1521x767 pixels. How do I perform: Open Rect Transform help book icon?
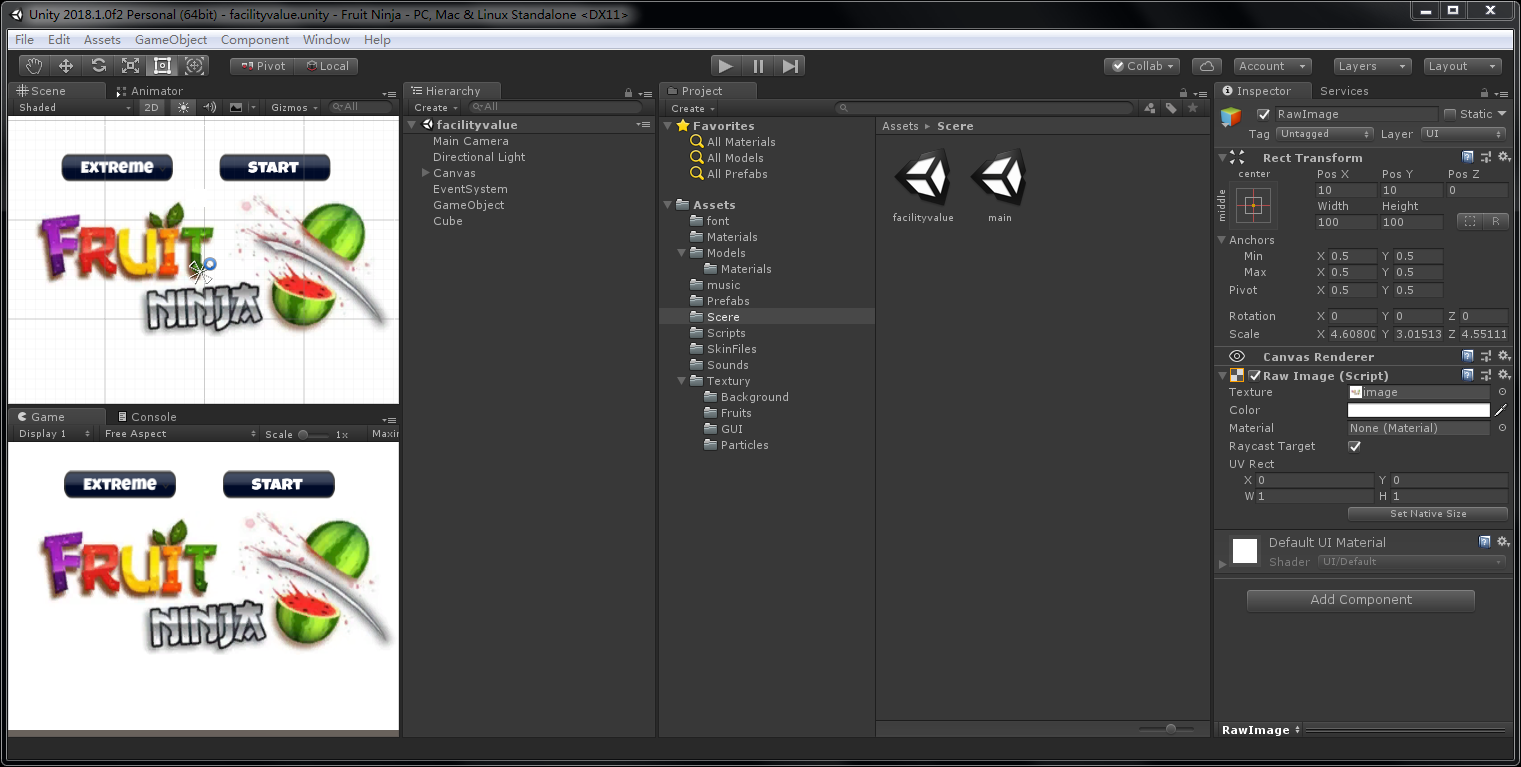(1468, 157)
